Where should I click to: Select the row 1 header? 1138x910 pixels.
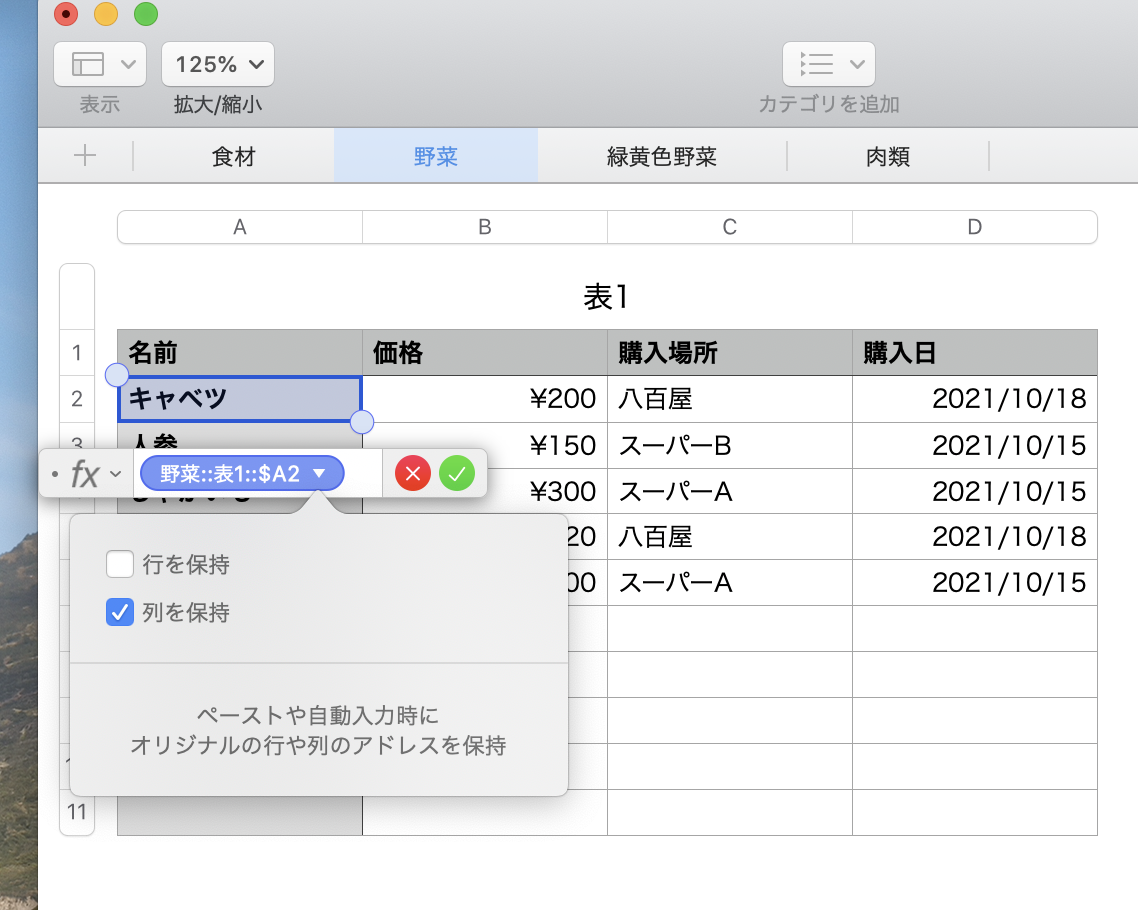77,352
